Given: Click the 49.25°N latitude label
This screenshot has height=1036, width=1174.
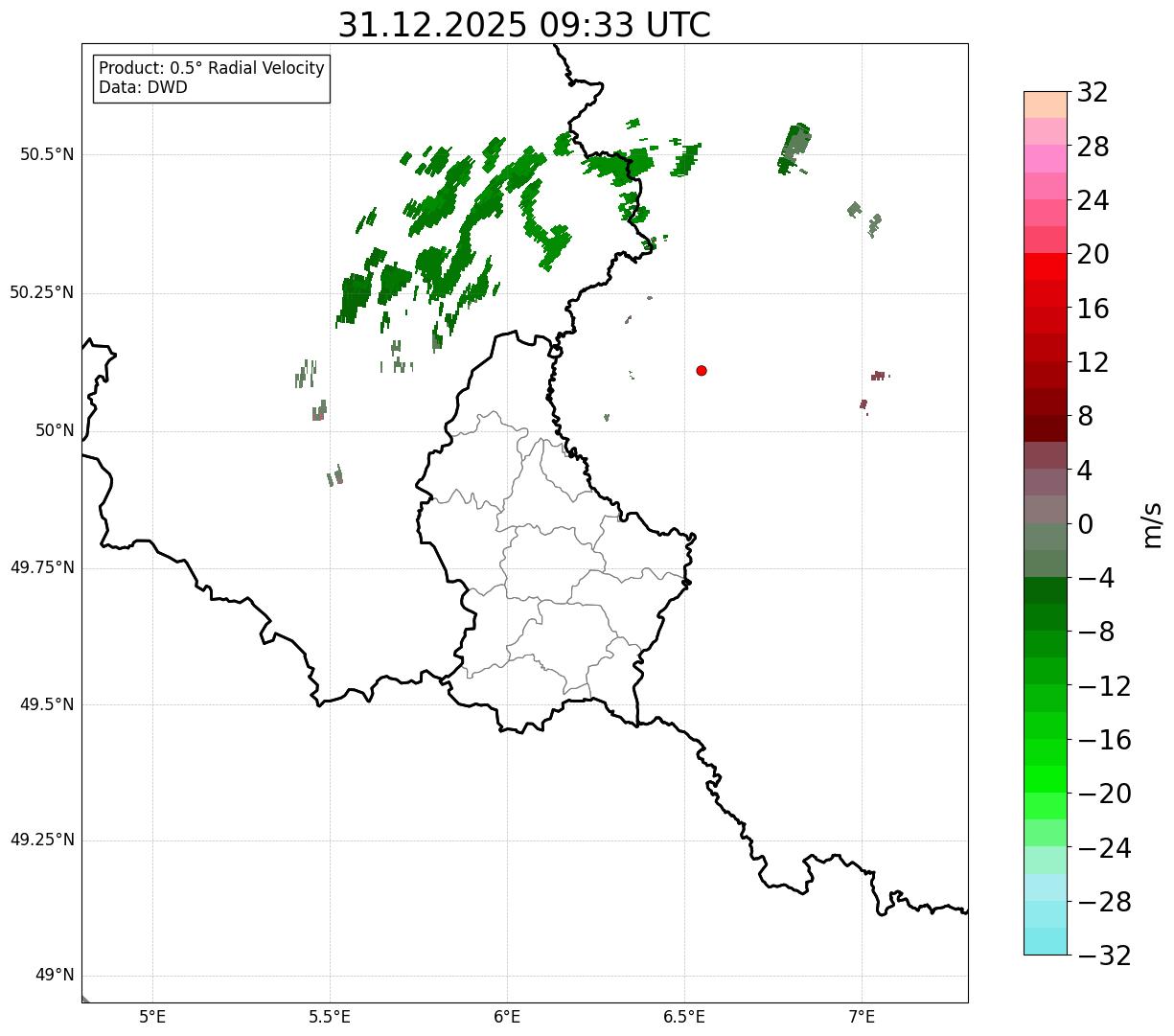Looking at the screenshot, I should tap(42, 840).
